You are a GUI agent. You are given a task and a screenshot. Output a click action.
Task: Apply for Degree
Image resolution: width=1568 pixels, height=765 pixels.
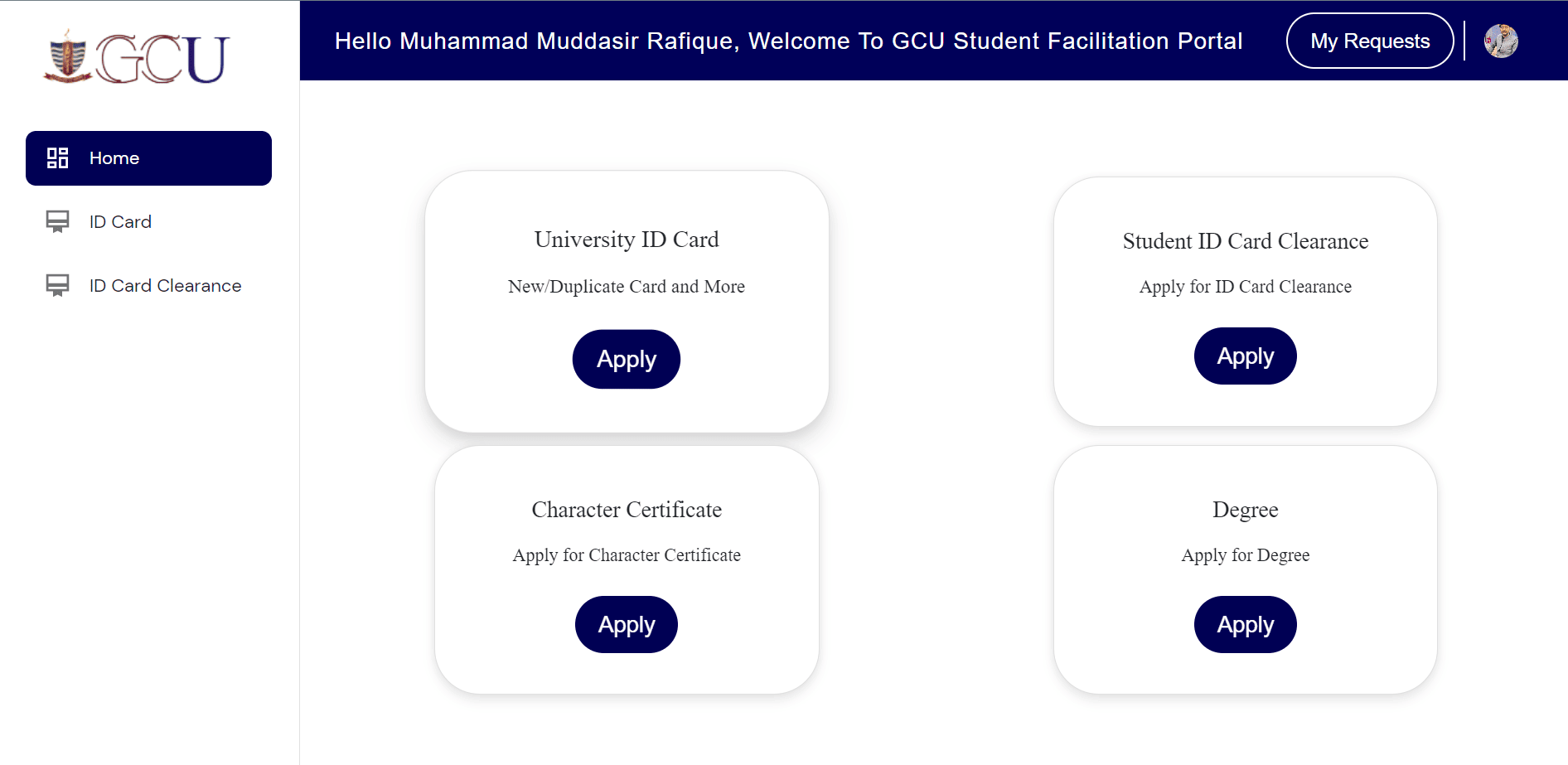[1245, 624]
